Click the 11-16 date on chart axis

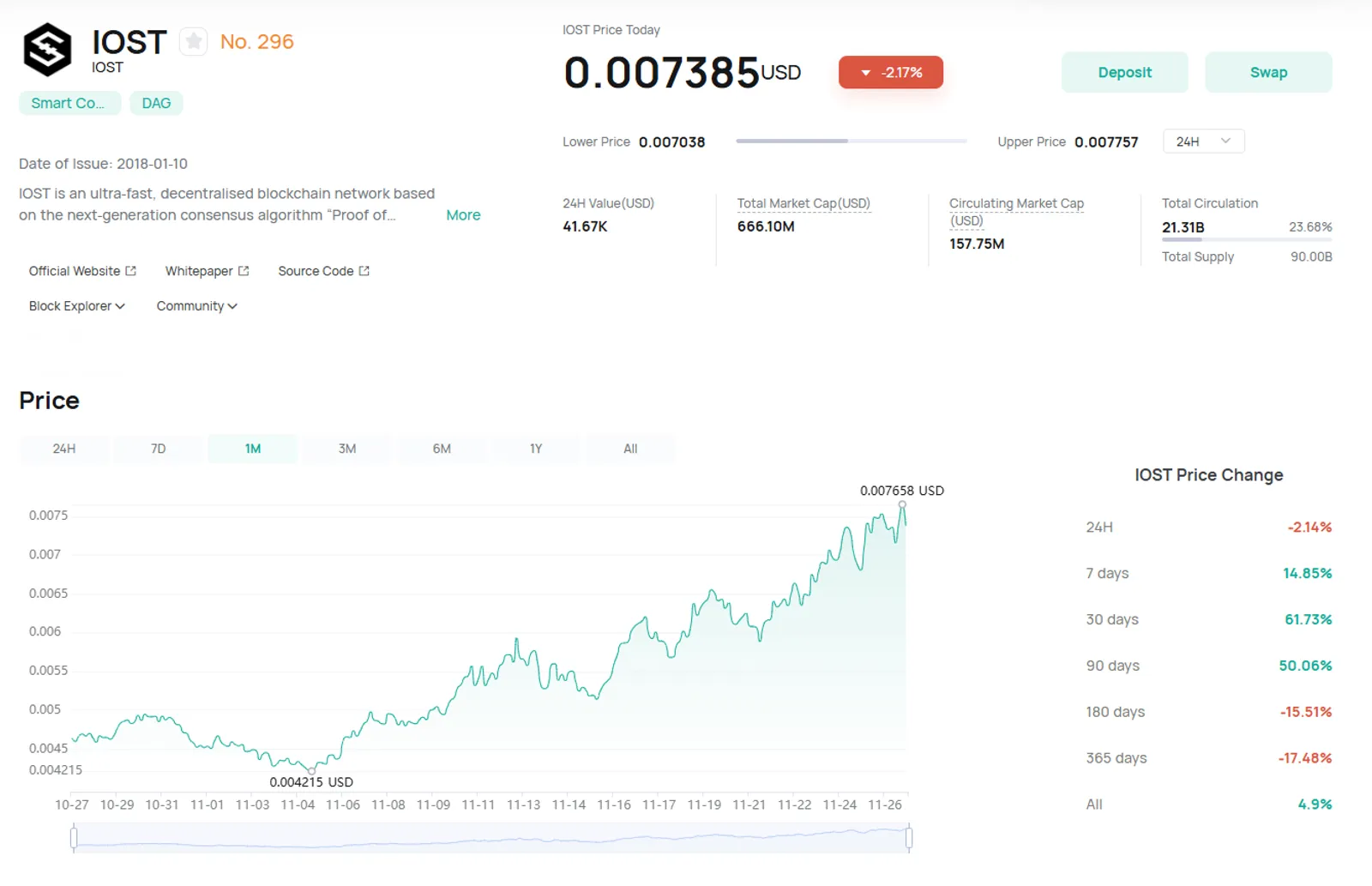coord(614,805)
